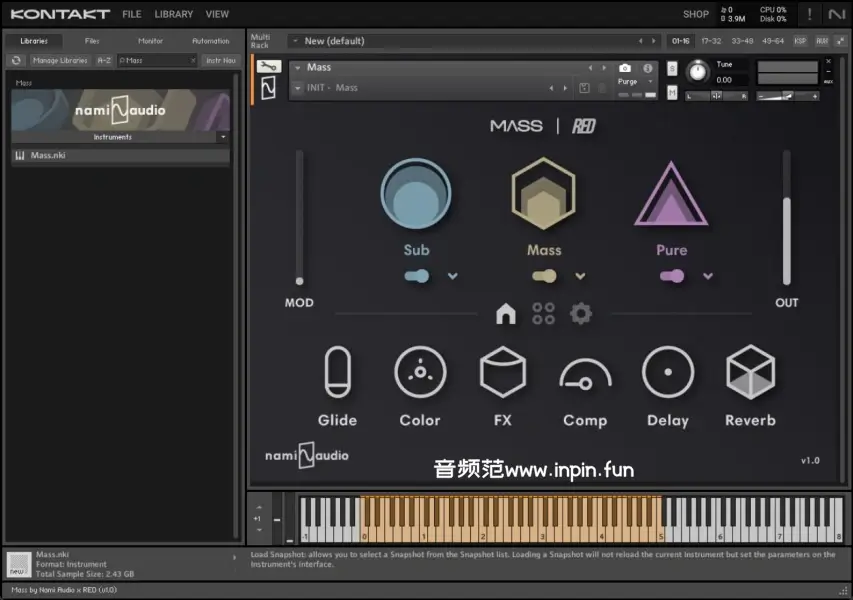Select Mass.nki in the library list
This screenshot has width=853, height=600.
click(x=48, y=156)
